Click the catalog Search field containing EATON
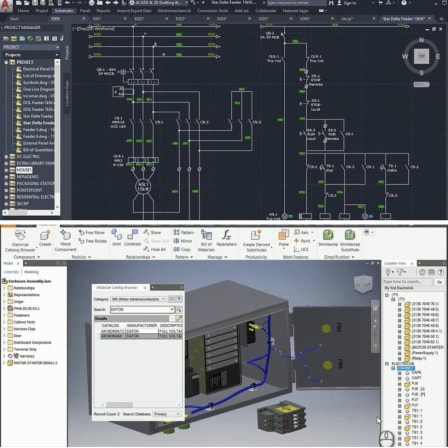 click(x=142, y=309)
